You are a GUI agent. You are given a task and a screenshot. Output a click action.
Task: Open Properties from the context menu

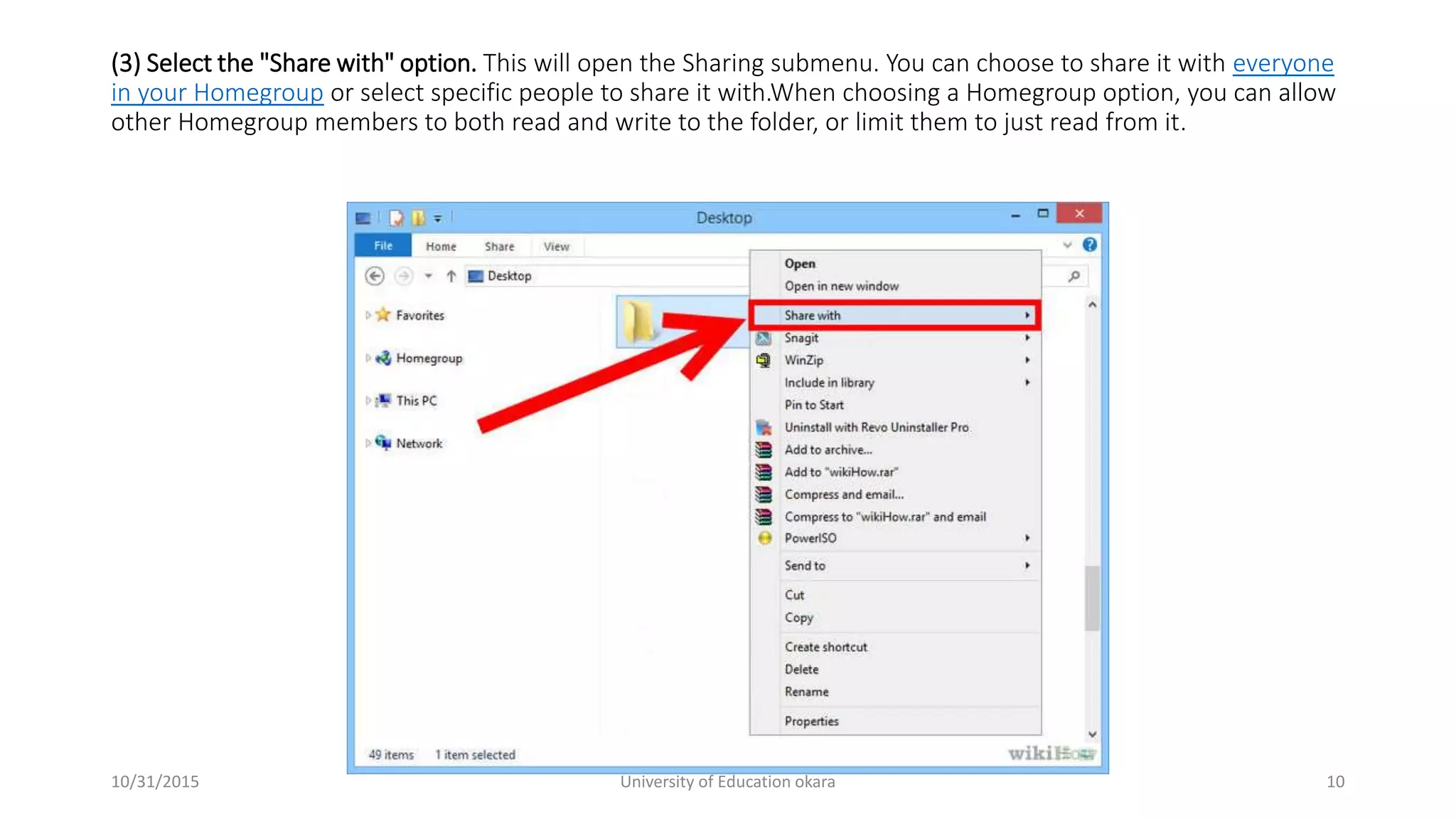895,721
